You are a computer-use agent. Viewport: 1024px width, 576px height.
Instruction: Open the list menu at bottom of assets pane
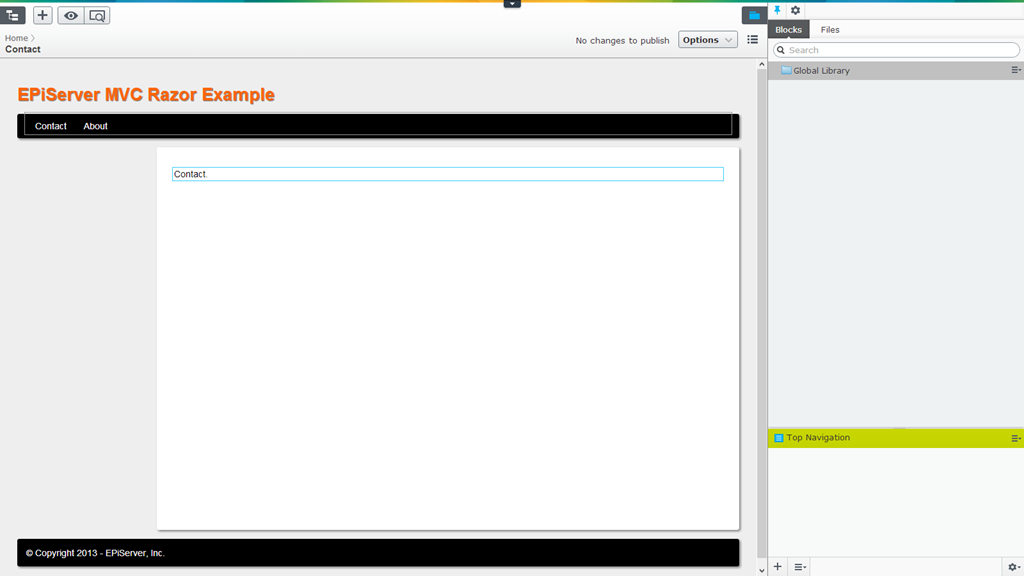pyautogui.click(x=800, y=567)
